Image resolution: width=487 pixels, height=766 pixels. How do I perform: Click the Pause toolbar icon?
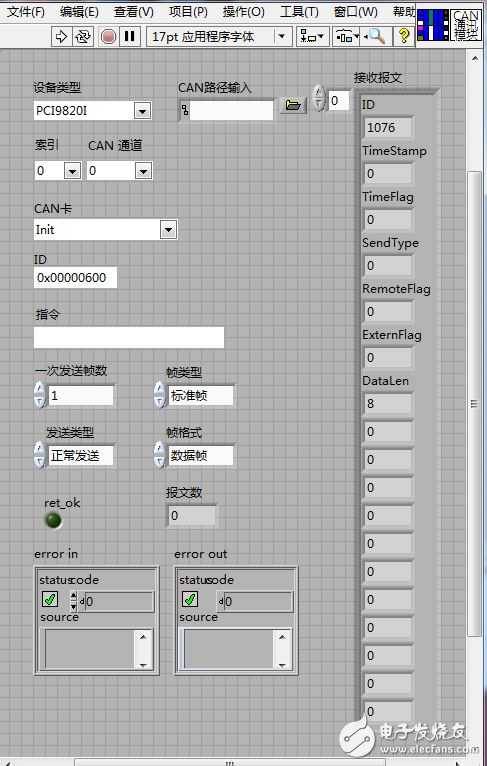[129, 36]
